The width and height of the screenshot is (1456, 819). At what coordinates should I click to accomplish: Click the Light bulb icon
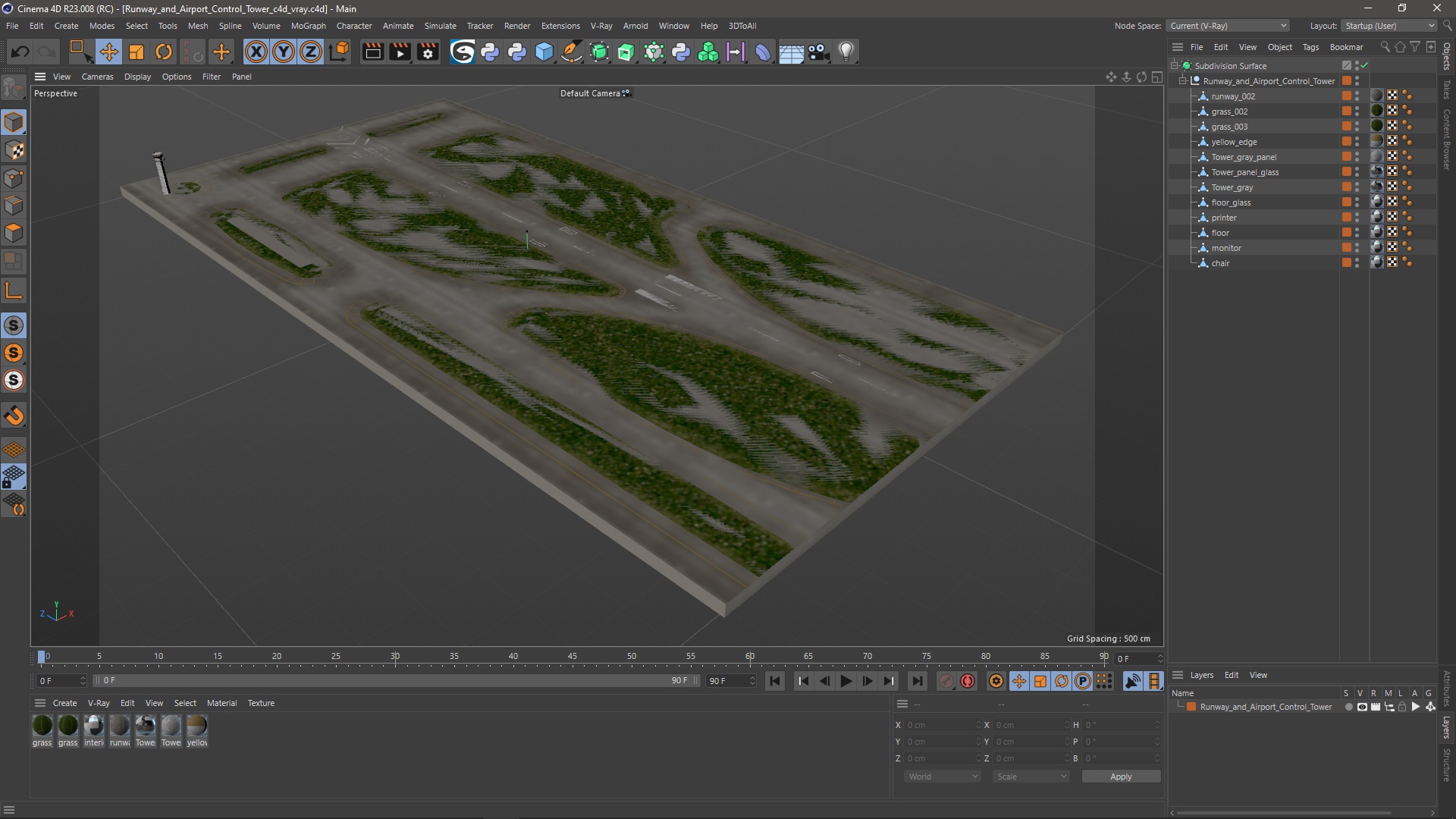point(846,52)
